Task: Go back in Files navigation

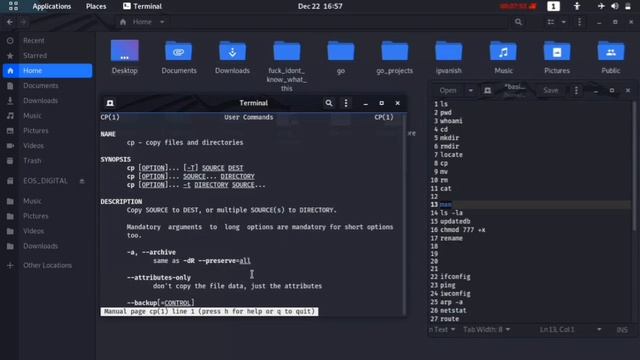Action: 10,22
